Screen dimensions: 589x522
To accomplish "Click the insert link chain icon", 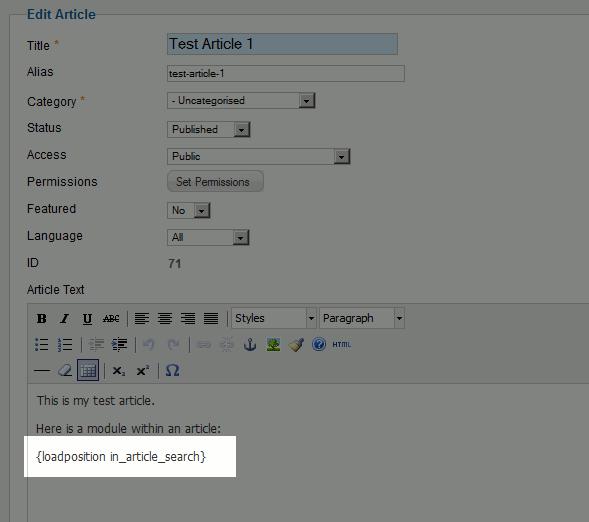I will point(203,344).
